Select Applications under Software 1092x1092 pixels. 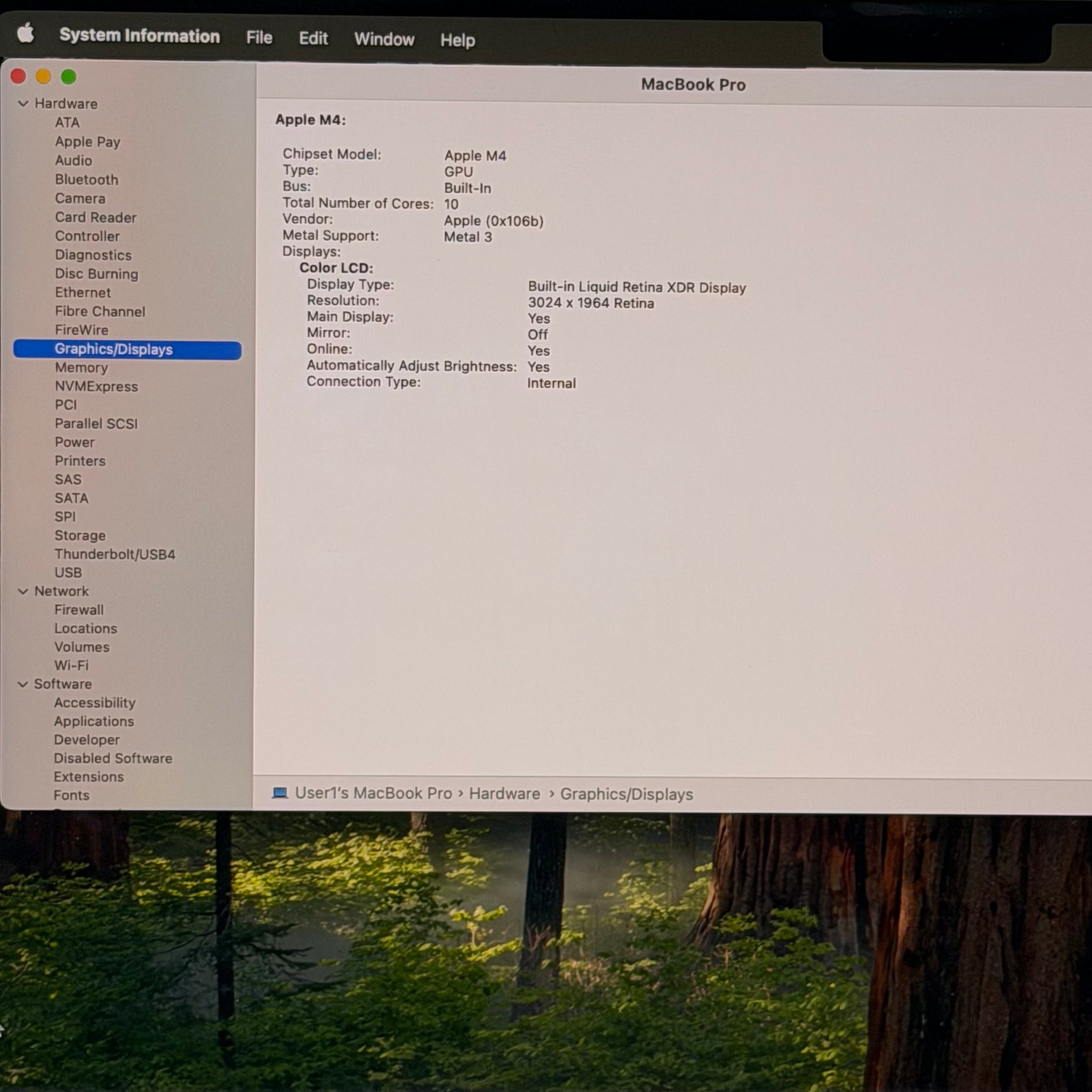[94, 721]
